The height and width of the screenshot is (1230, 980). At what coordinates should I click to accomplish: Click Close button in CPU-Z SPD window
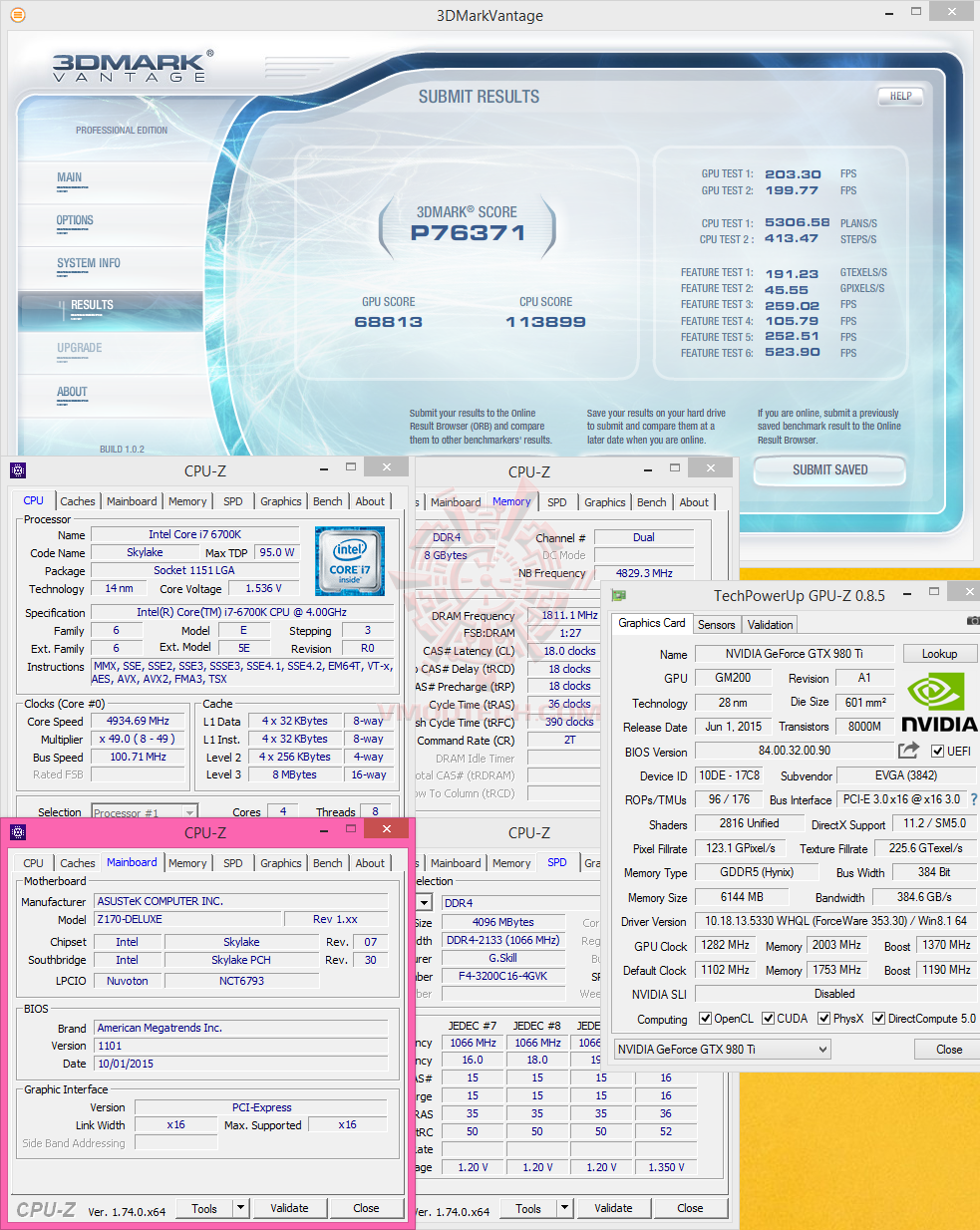[x=690, y=1208]
